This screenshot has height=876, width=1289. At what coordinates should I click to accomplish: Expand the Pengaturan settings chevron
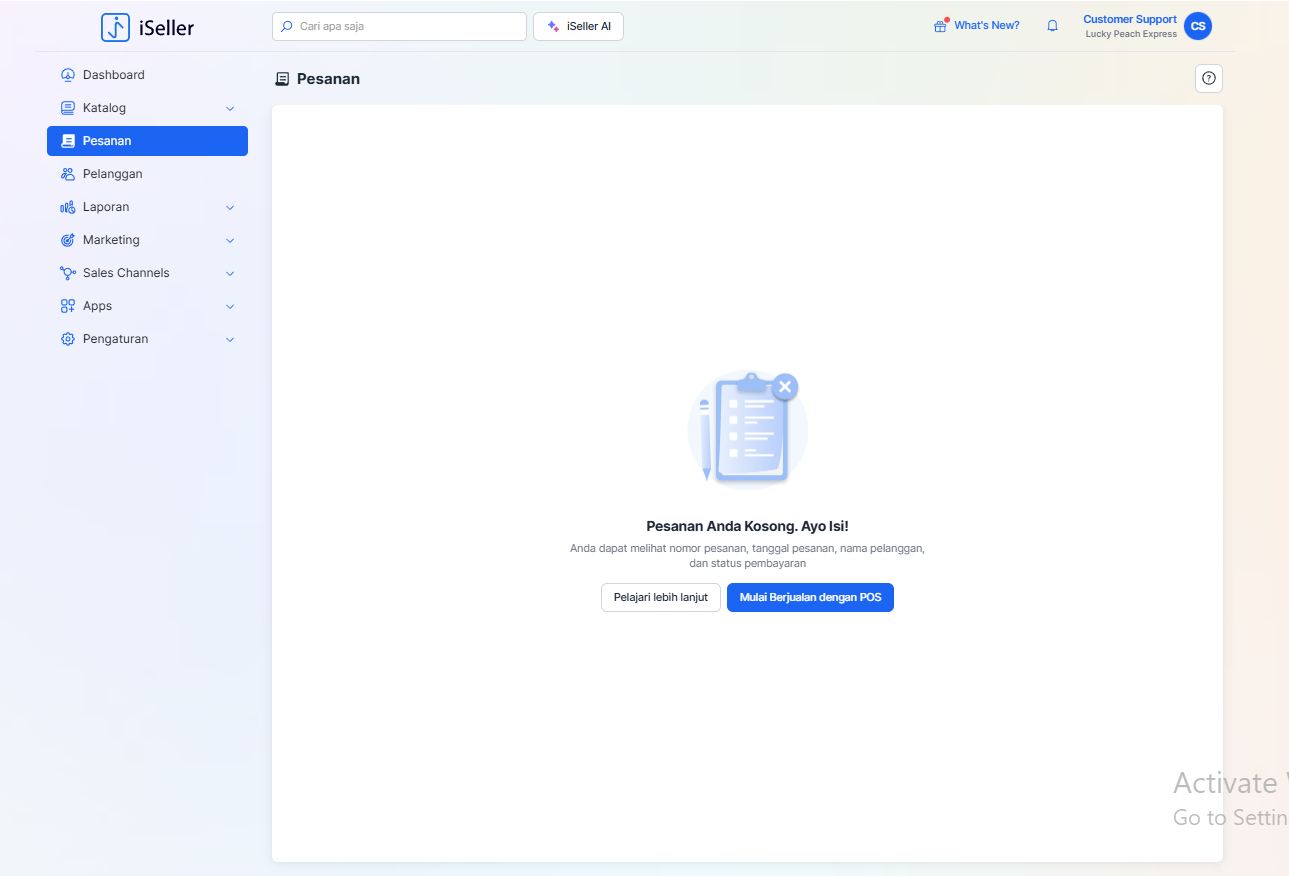click(230, 339)
